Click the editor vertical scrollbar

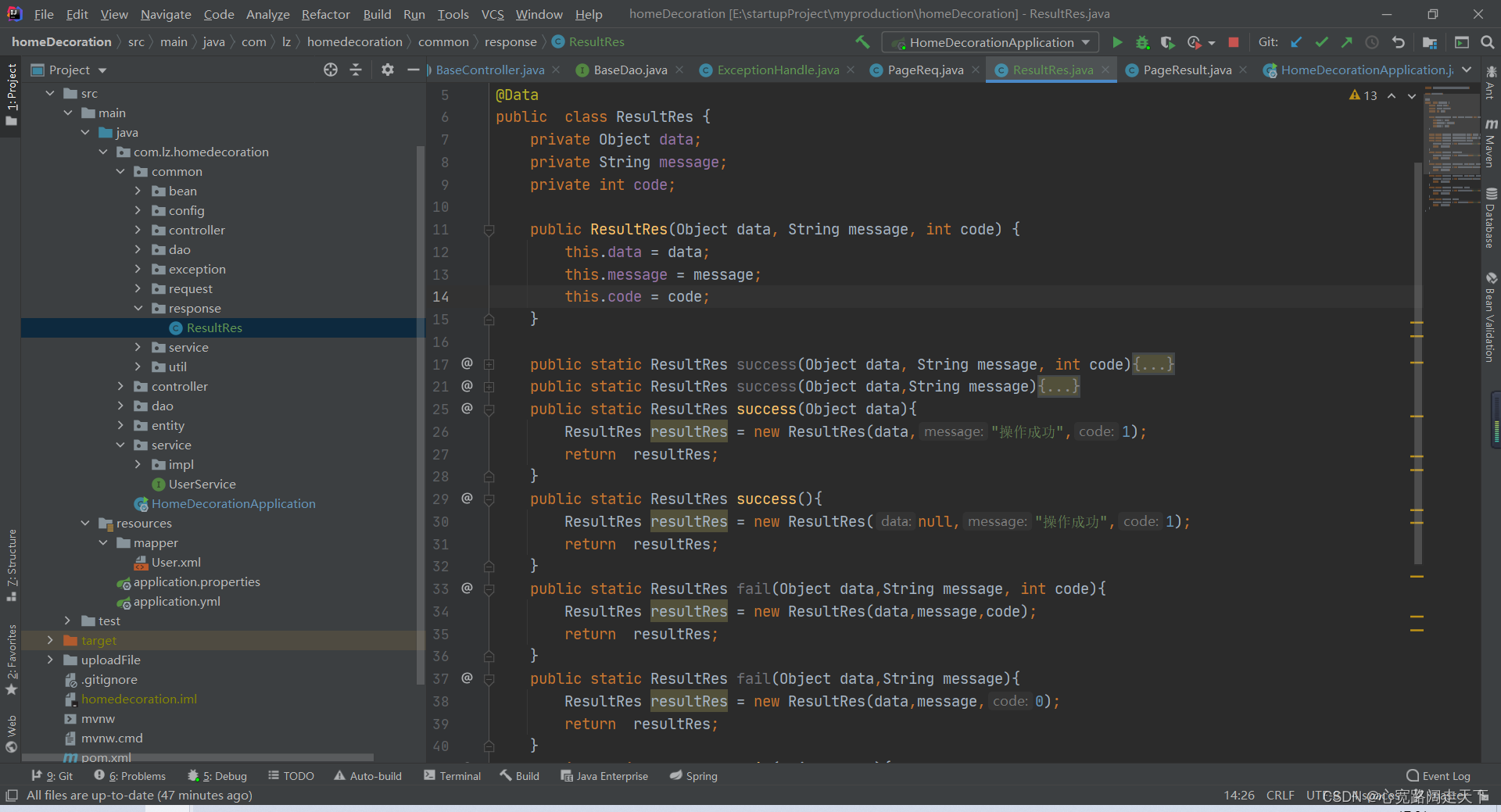(x=1417, y=363)
